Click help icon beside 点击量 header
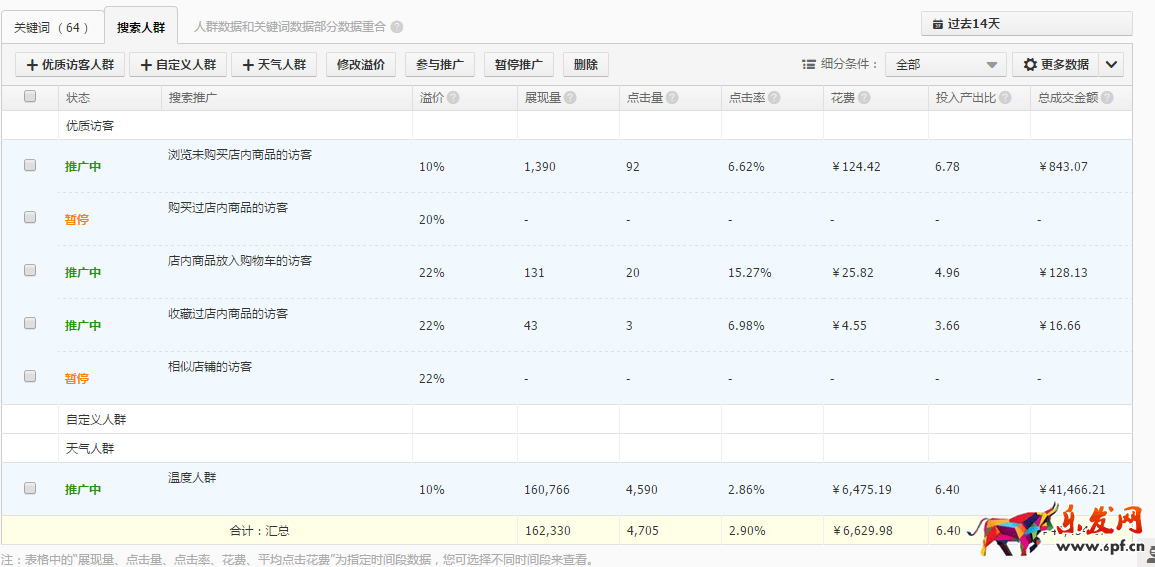 [672, 98]
